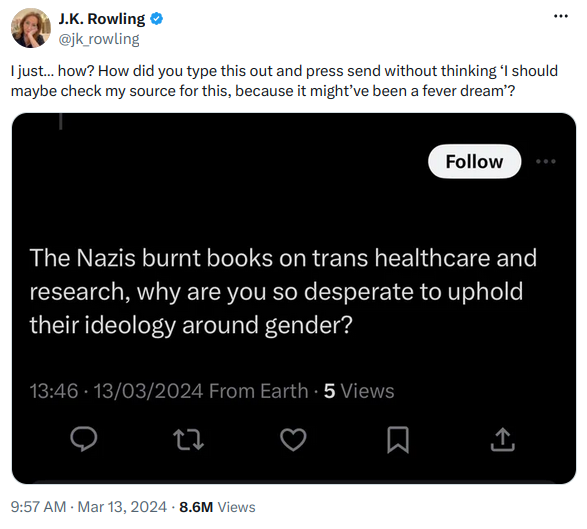The height and width of the screenshot is (529, 587).
Task: Click the retweet arrows icon
Action: (188, 440)
